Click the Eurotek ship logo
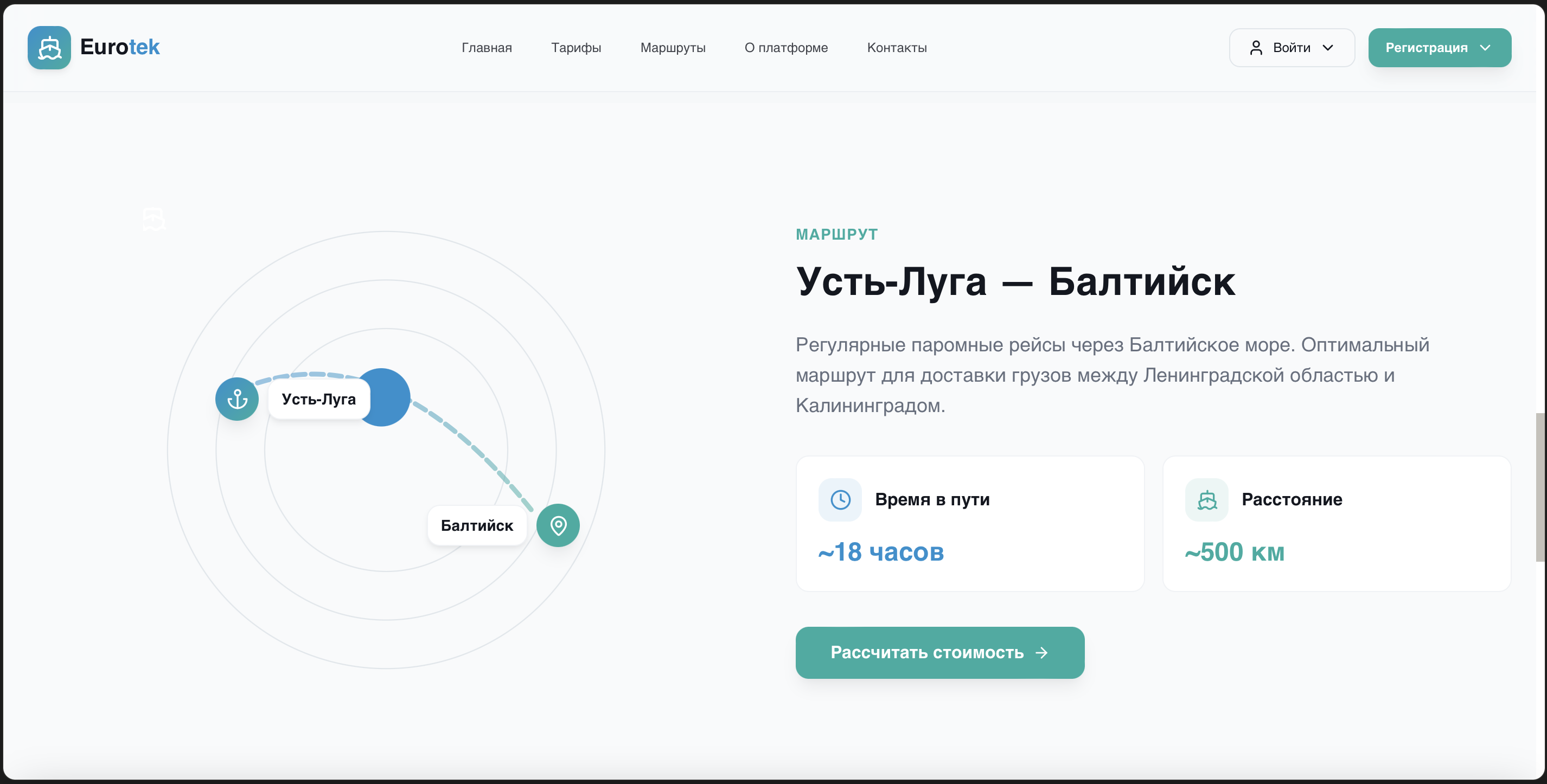The image size is (1547, 784). tap(49, 47)
